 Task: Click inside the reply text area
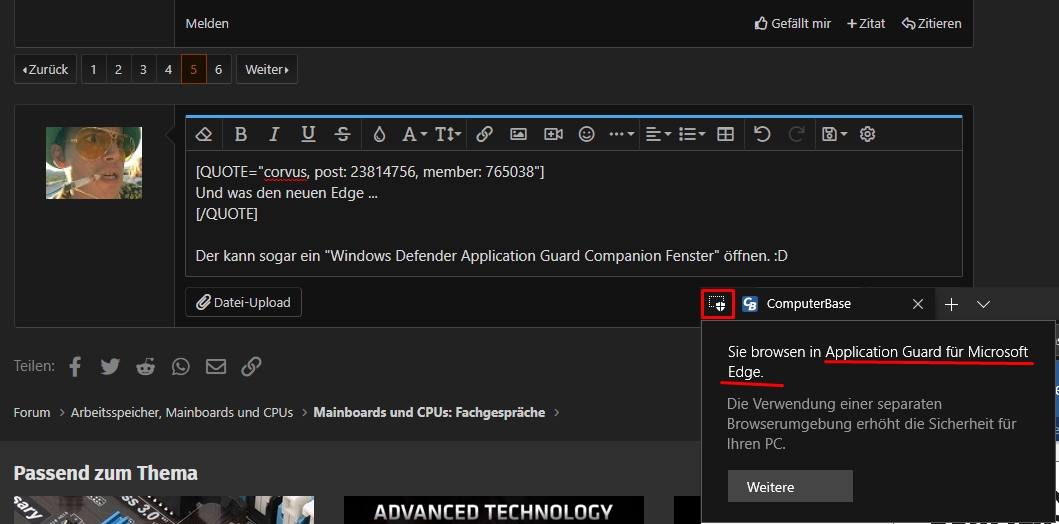point(573,213)
